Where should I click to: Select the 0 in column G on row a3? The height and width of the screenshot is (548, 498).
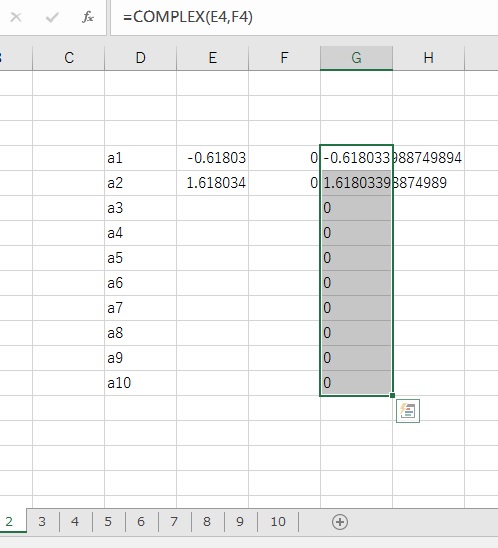pyautogui.click(x=356, y=208)
